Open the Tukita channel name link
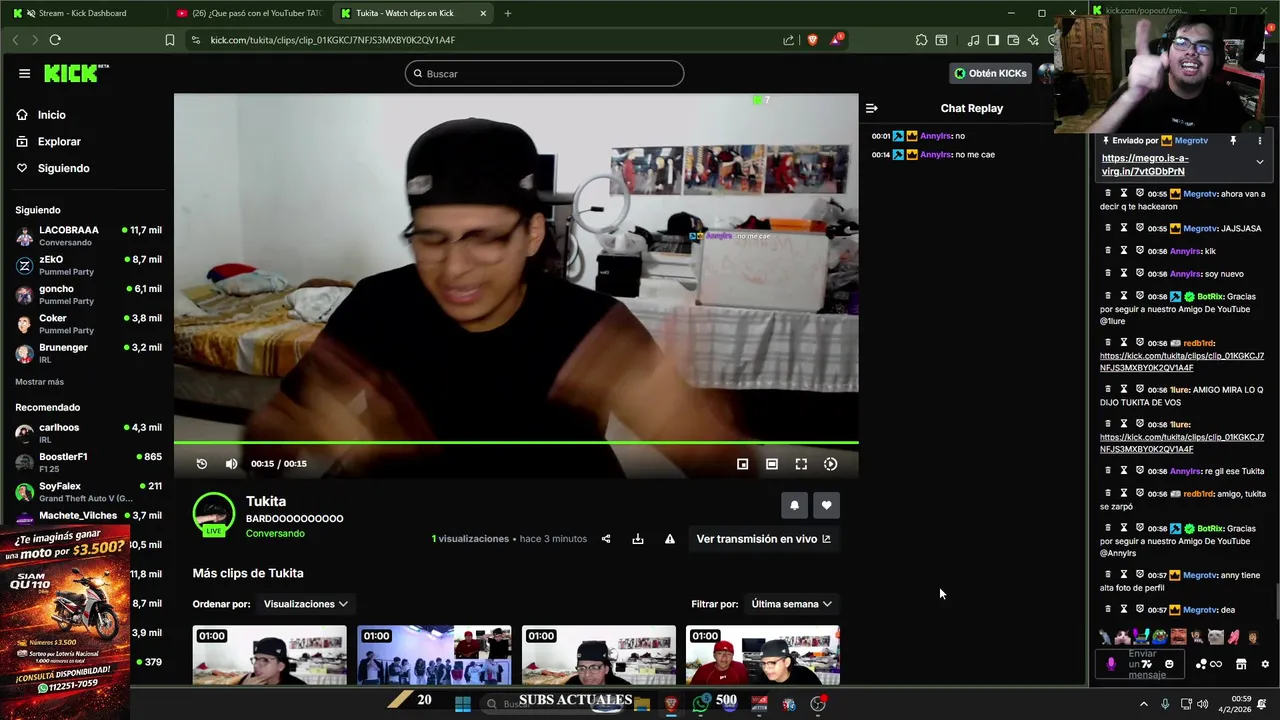This screenshot has width=1280, height=720. pos(266,501)
